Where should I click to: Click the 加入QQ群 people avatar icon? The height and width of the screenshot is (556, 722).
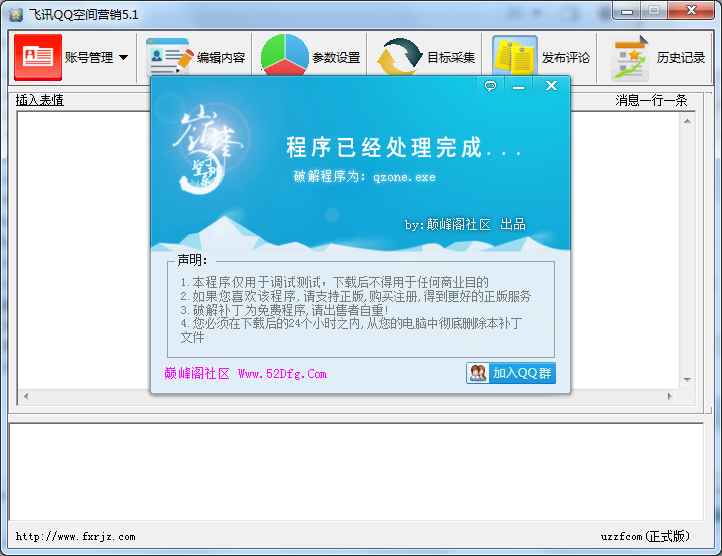pos(478,373)
